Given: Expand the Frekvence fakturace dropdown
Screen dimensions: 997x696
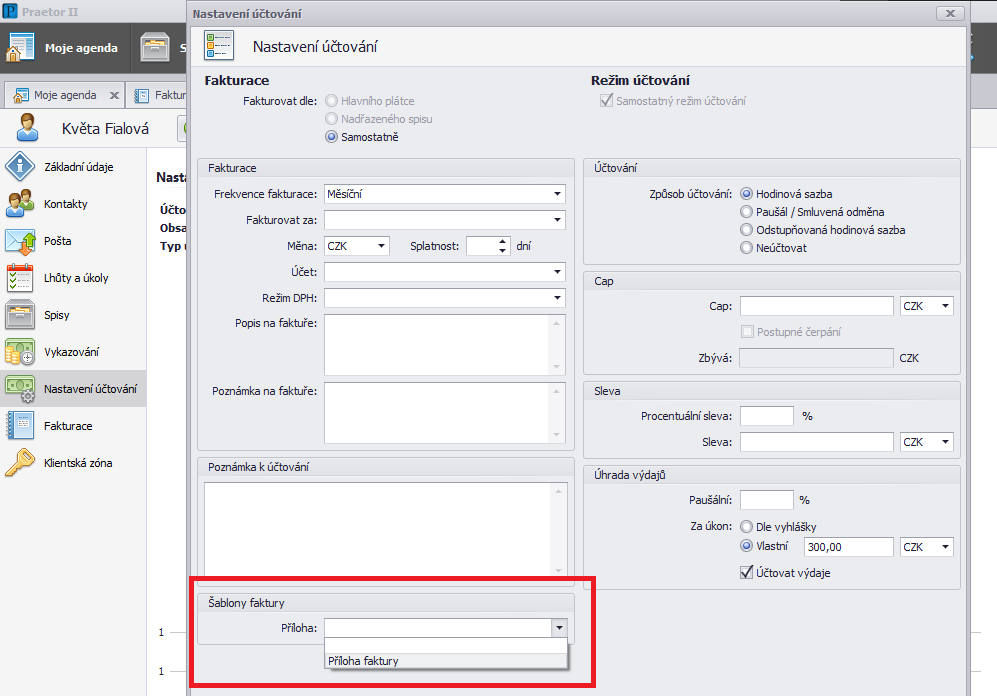Looking at the screenshot, I should (556, 194).
